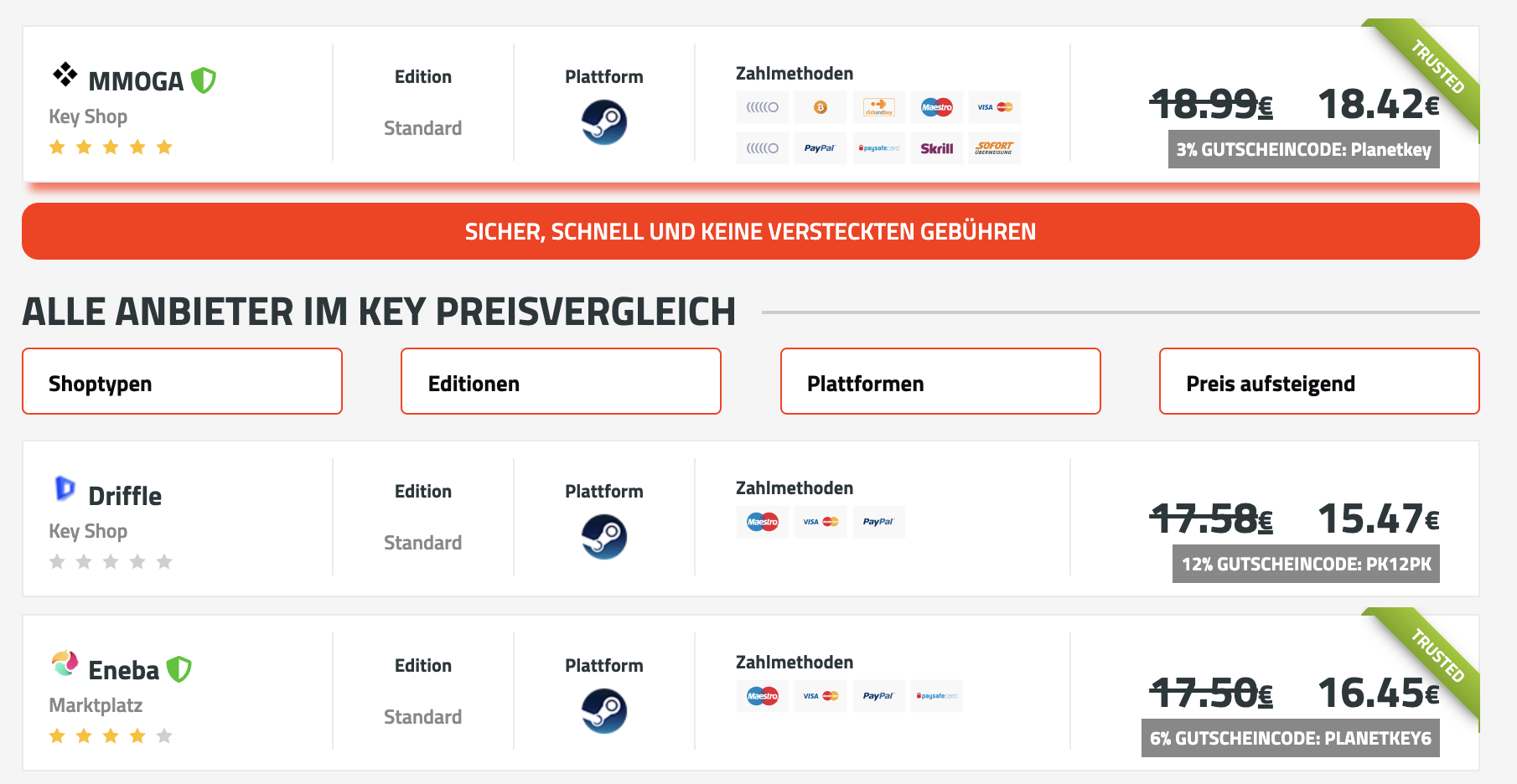Viewport: 1517px width, 784px height.
Task: Open the Shoptypen filter dropdown
Action: pyautogui.click(x=182, y=381)
